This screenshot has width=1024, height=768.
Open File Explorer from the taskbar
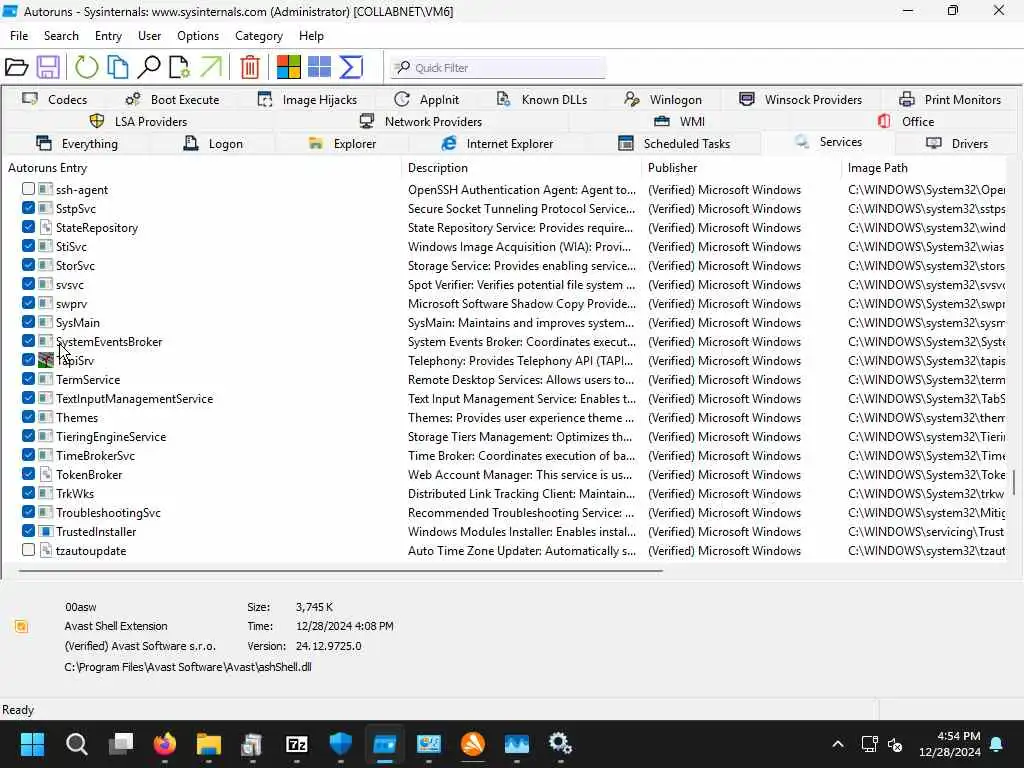pos(209,744)
